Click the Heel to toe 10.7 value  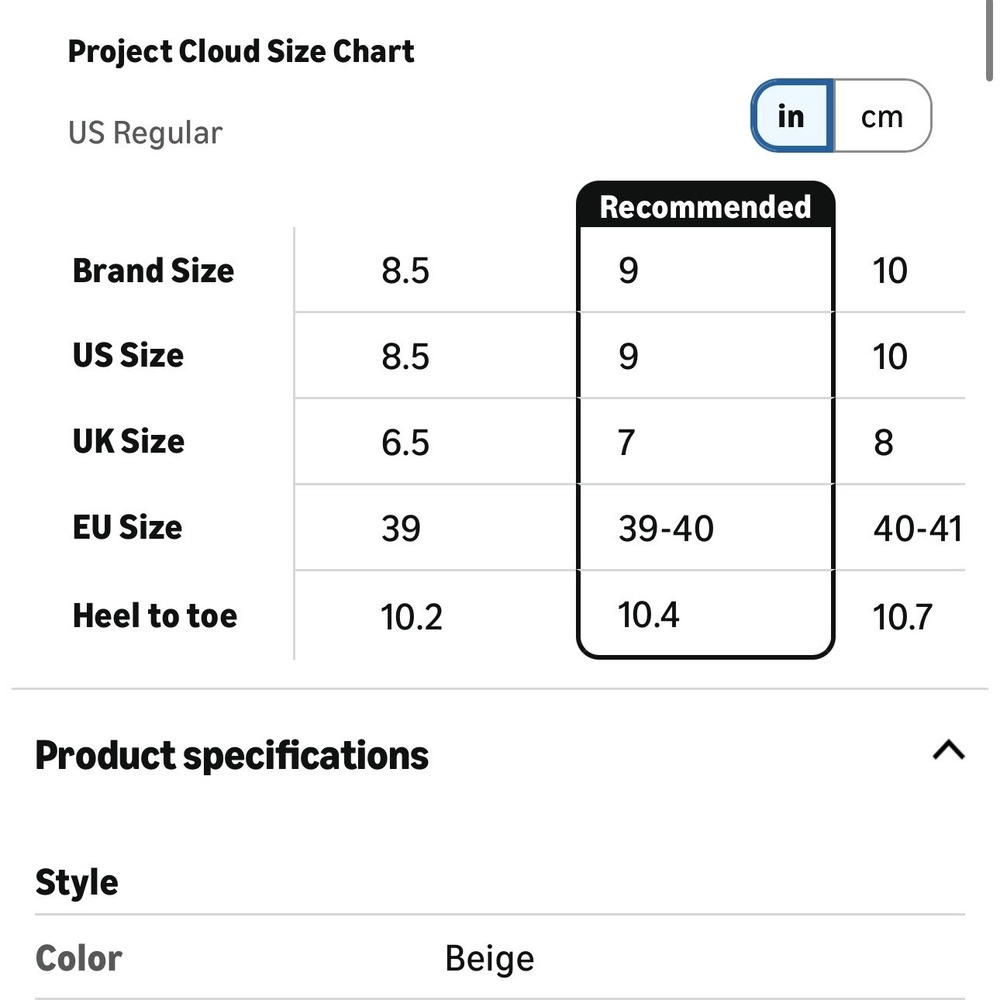point(902,617)
